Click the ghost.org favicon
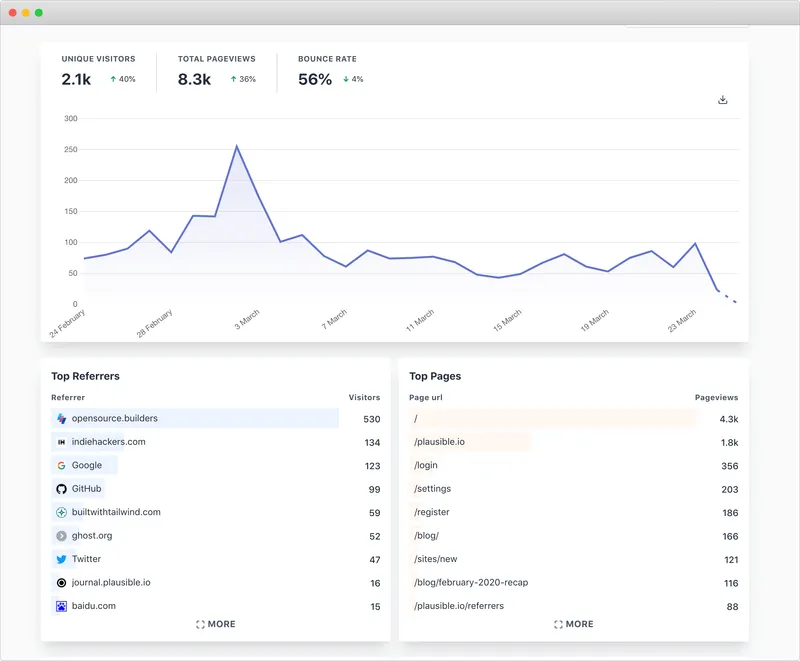Screen dimensions: 800x661 [61, 536]
